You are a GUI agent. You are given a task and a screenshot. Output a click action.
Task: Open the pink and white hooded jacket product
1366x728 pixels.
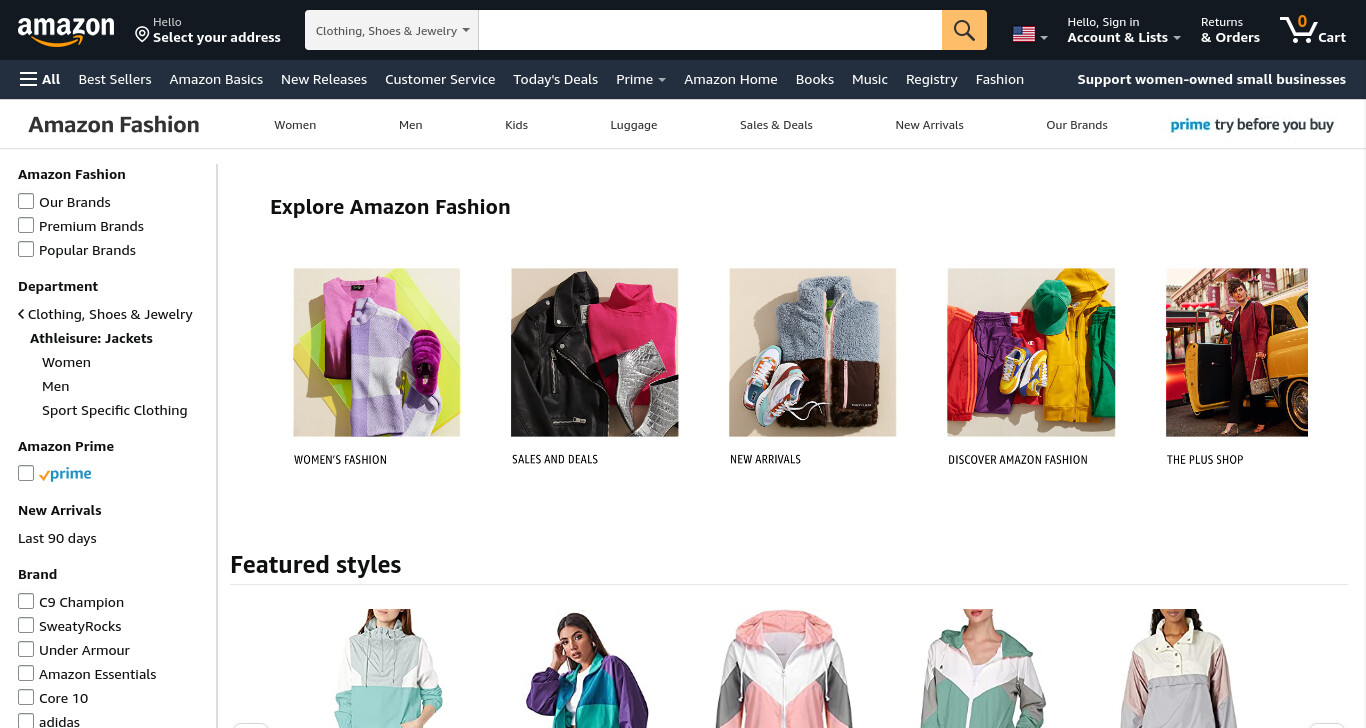785,668
